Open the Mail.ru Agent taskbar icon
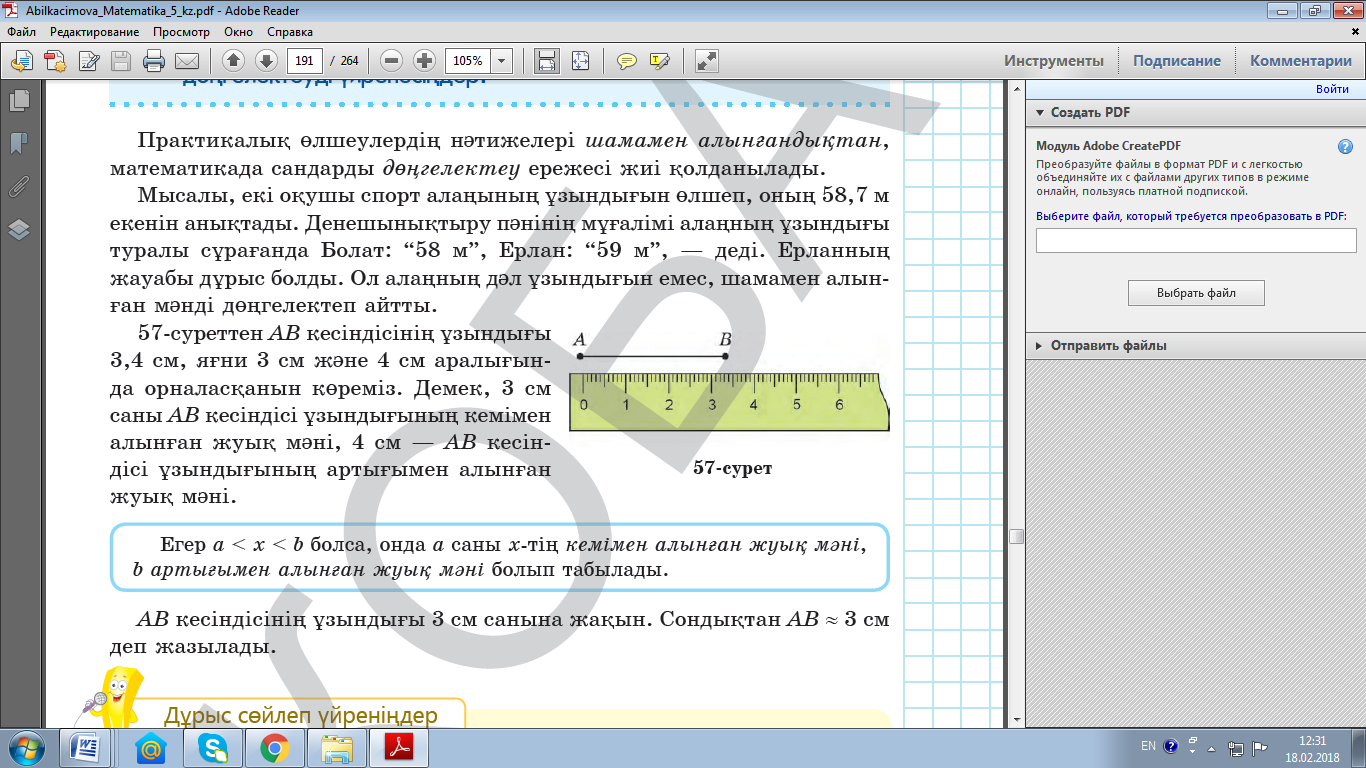Image resolution: width=1366 pixels, height=768 pixels. [x=149, y=747]
